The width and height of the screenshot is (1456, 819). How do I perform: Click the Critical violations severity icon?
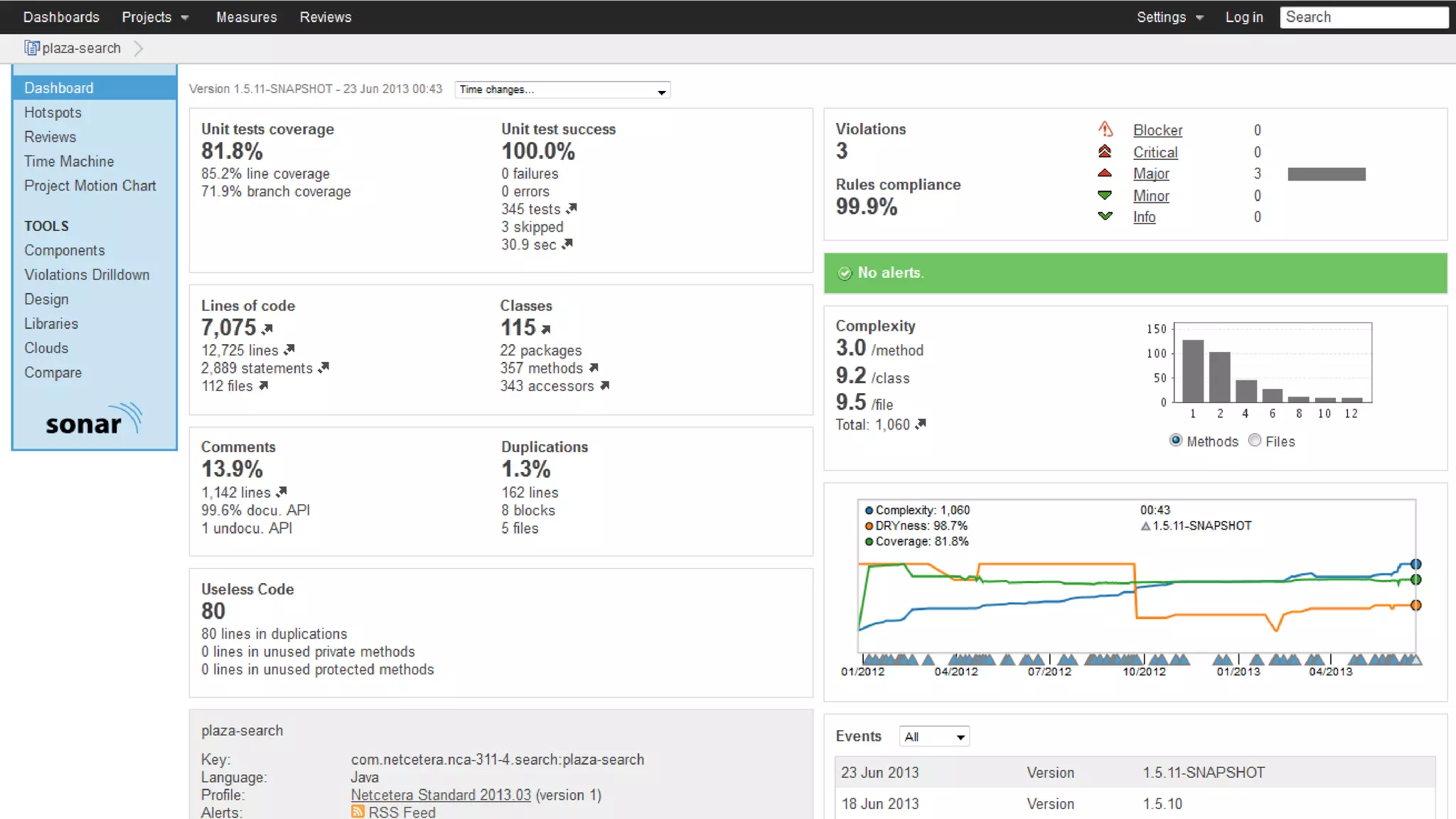click(x=1105, y=151)
